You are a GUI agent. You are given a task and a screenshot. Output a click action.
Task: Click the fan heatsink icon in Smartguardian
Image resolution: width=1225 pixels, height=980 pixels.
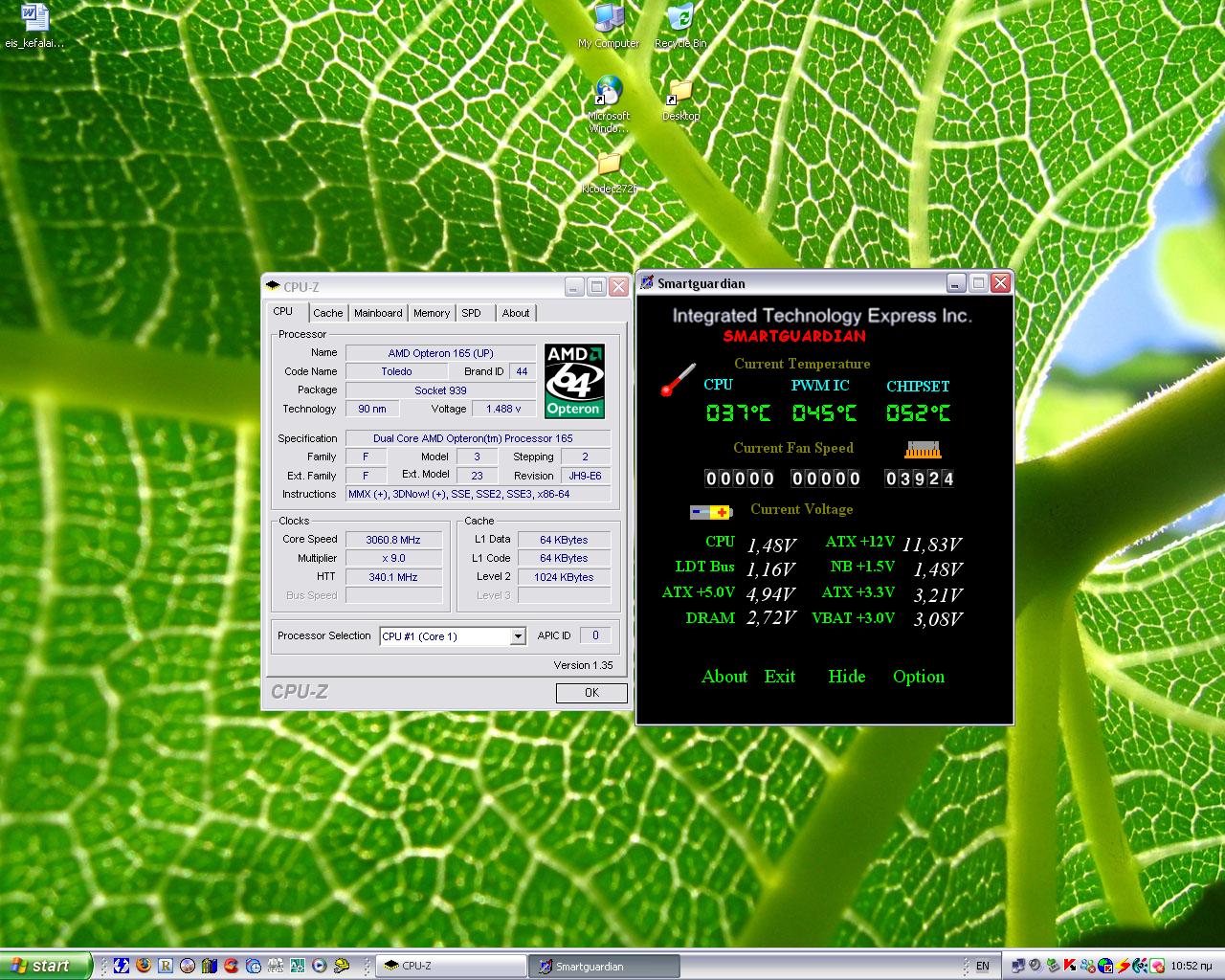[x=924, y=449]
